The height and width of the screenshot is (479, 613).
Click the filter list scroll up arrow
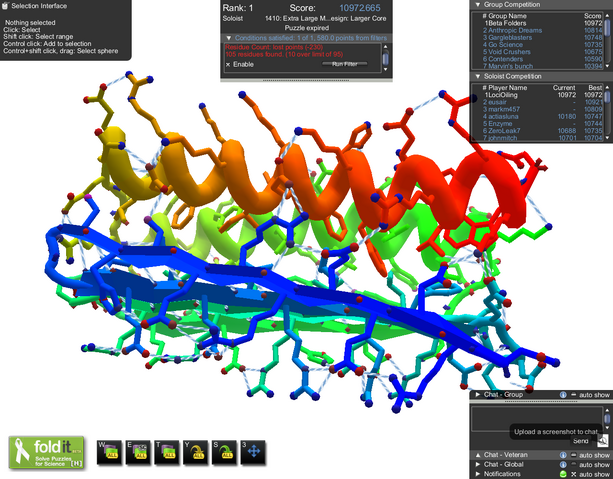[386, 47]
